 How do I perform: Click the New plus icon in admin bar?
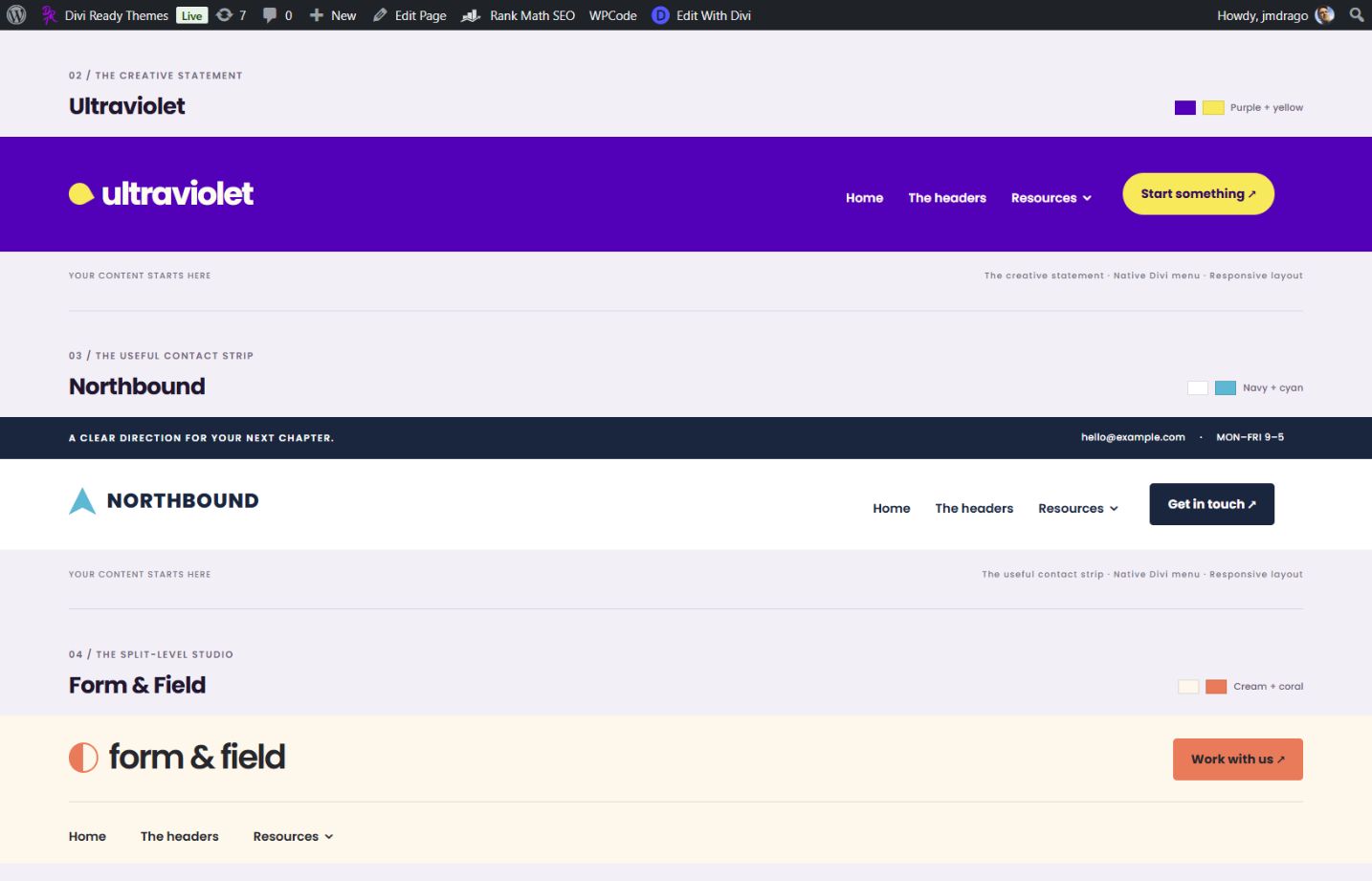pos(317,15)
